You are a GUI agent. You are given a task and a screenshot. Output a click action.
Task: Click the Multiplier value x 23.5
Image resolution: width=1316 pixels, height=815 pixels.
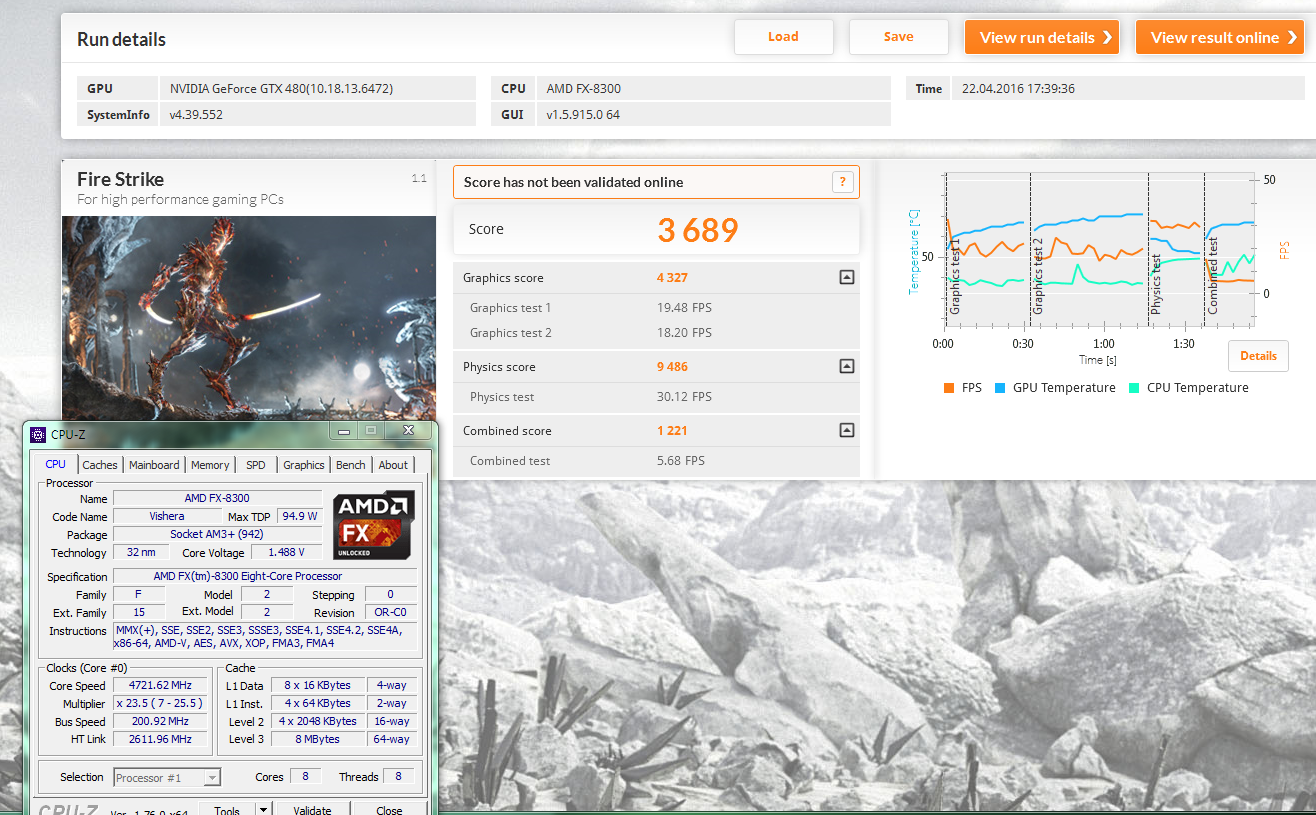click(160, 703)
